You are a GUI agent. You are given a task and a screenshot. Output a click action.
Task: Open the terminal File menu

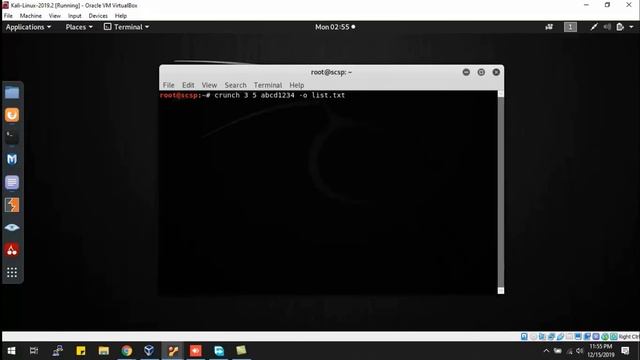[x=169, y=85]
